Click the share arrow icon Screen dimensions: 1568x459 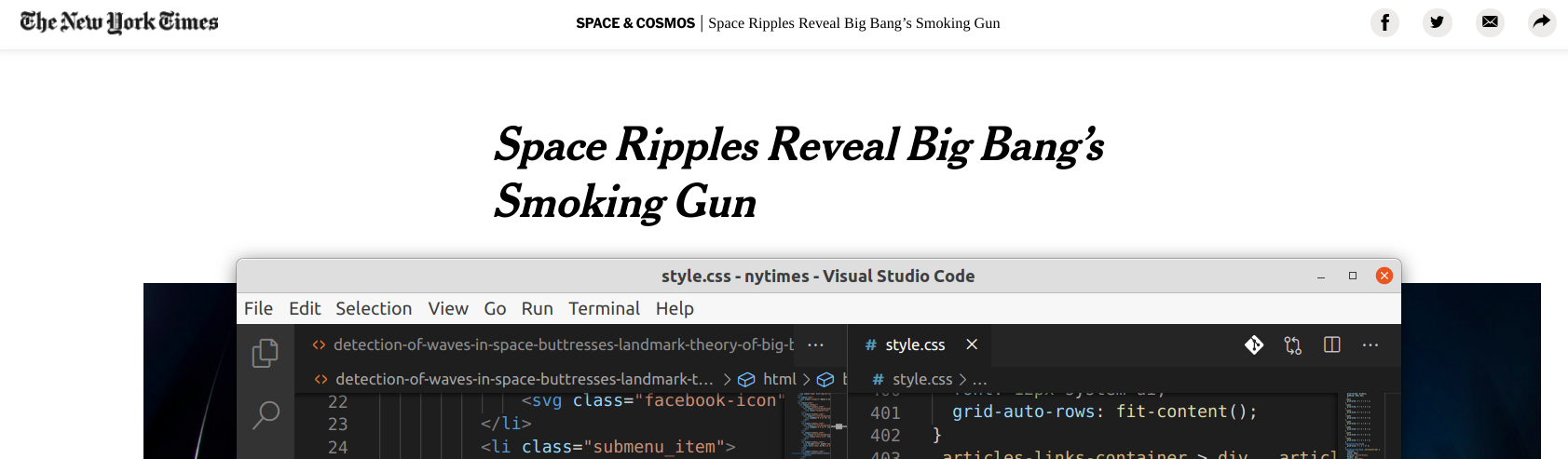(x=1542, y=22)
